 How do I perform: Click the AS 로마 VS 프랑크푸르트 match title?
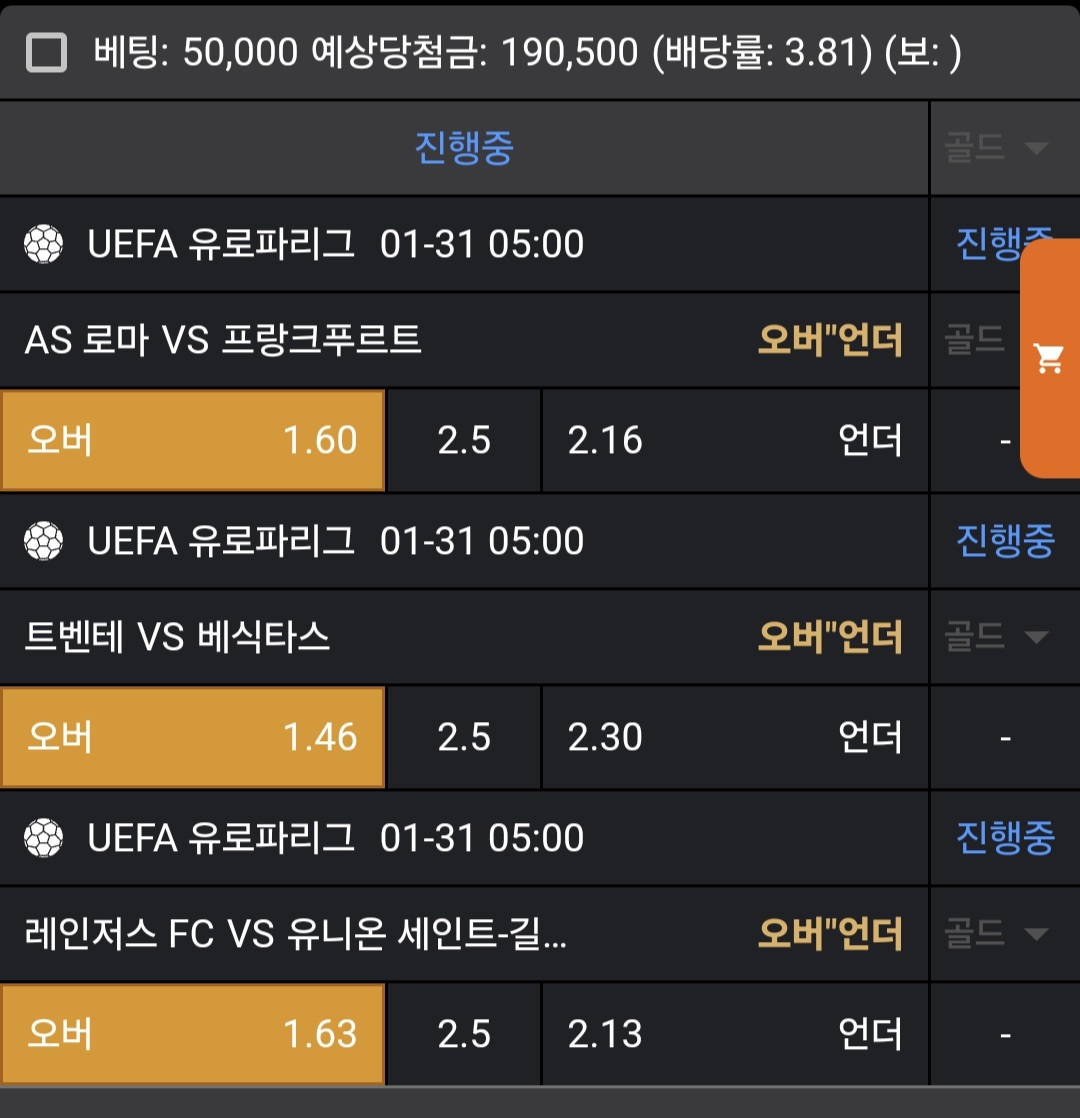(223, 340)
